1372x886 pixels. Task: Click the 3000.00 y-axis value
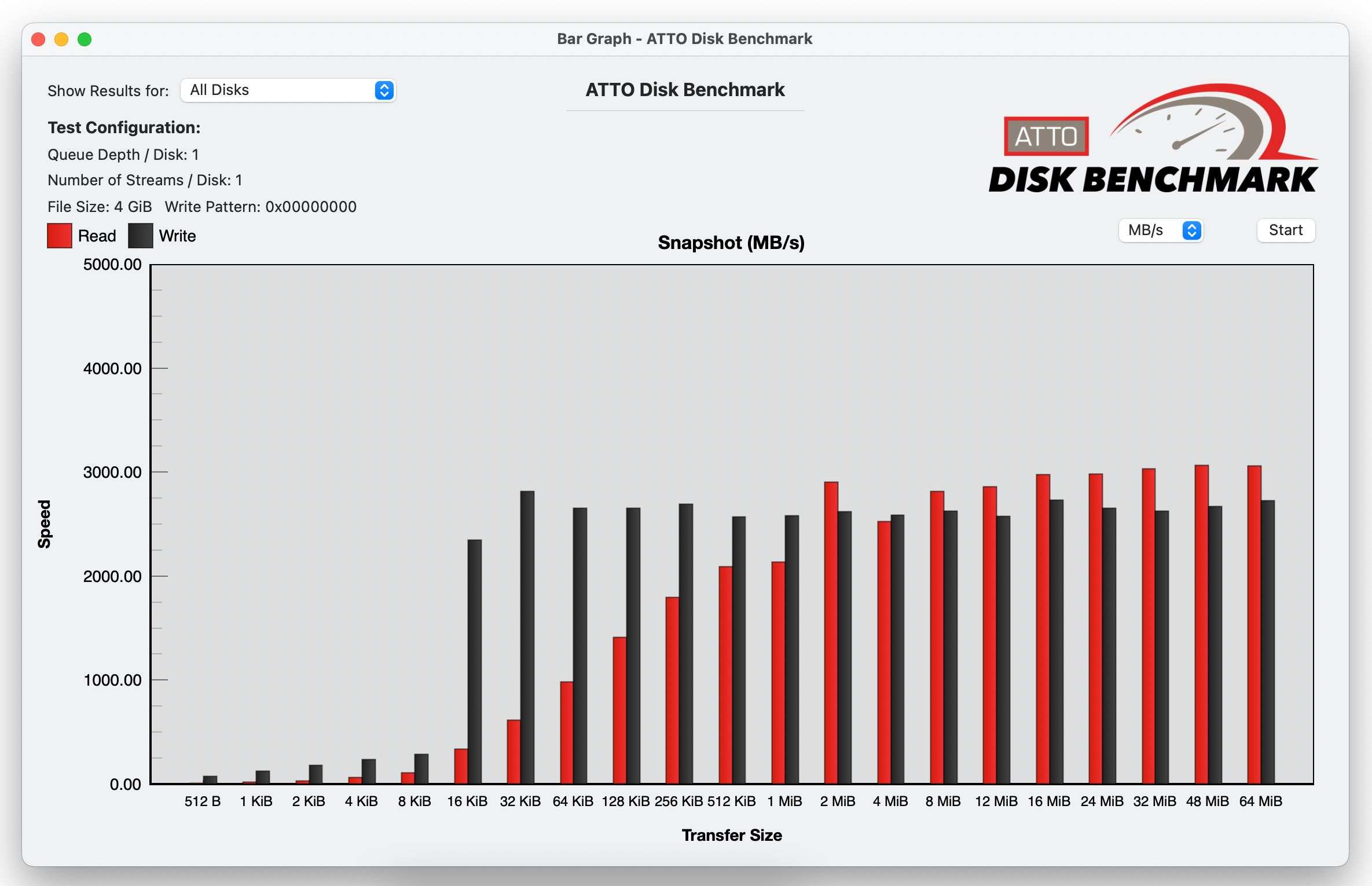click(x=112, y=473)
